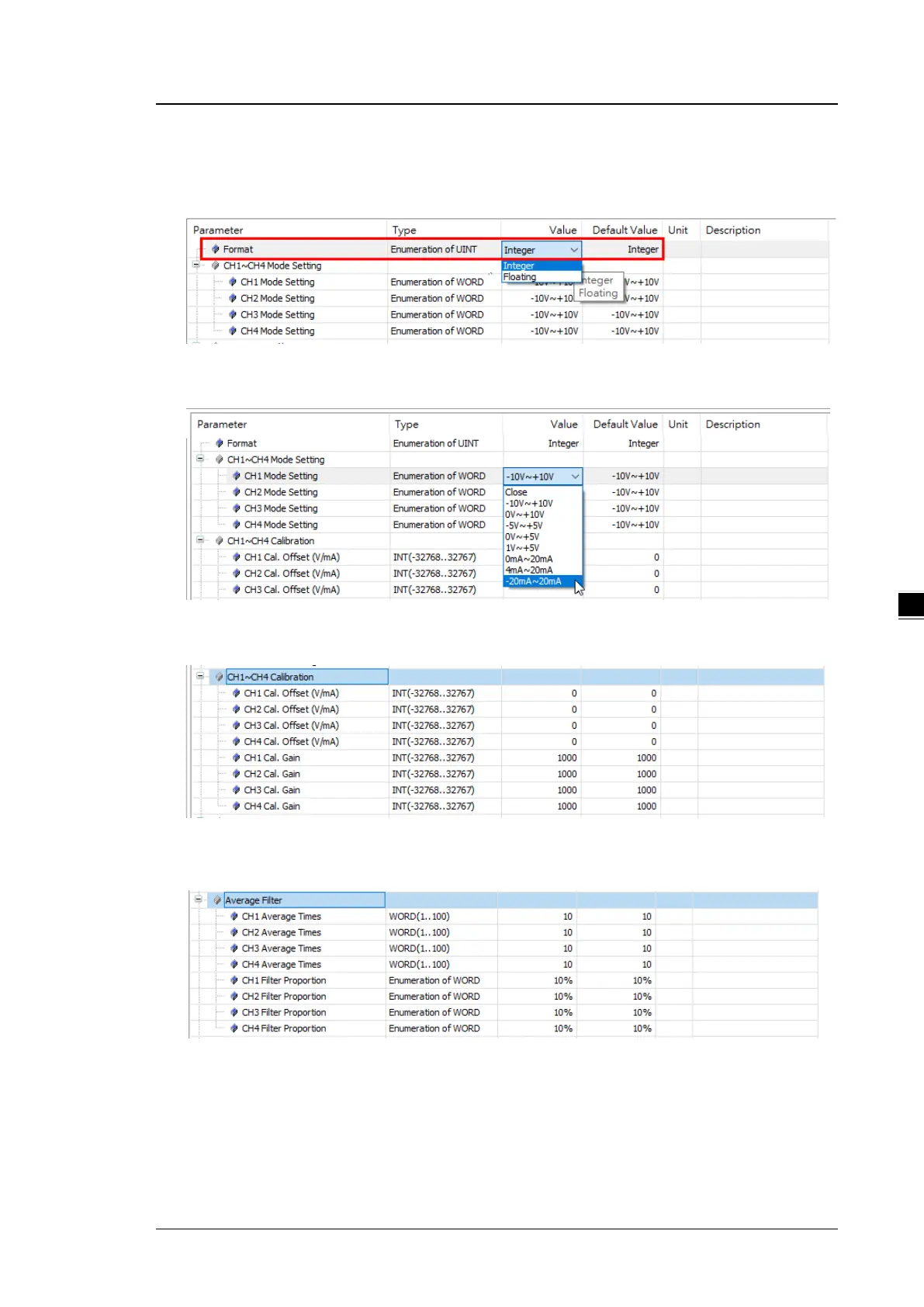The height and width of the screenshot is (1307, 924).
Task: Click the icon beside CH3 Filter Proportion
Action: tap(234, 1013)
